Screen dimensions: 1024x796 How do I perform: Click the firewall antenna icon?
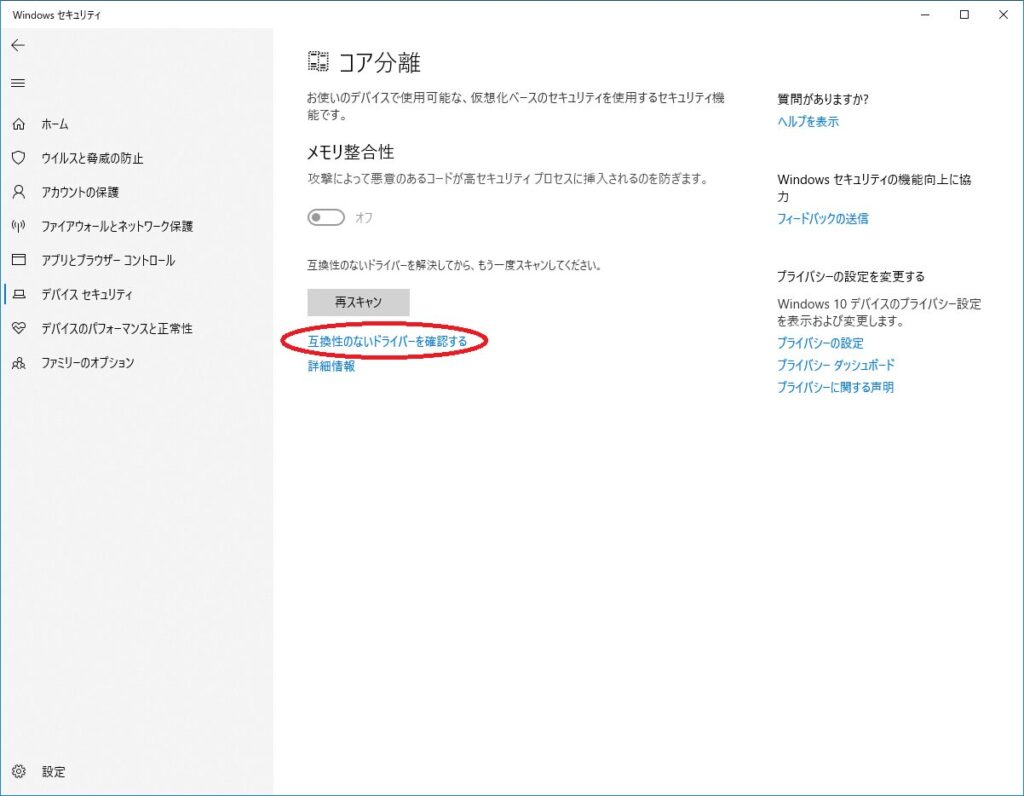coord(19,225)
